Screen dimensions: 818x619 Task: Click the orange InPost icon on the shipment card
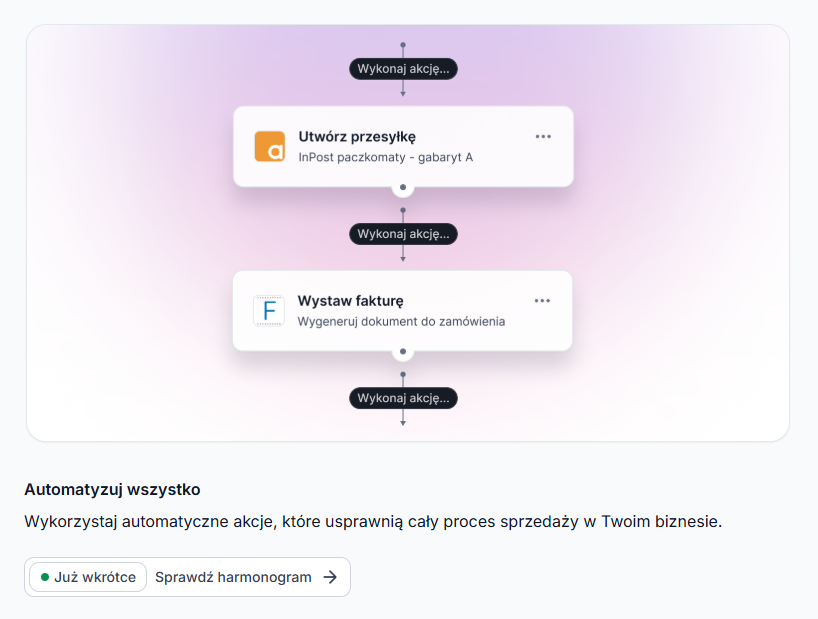tap(269, 146)
